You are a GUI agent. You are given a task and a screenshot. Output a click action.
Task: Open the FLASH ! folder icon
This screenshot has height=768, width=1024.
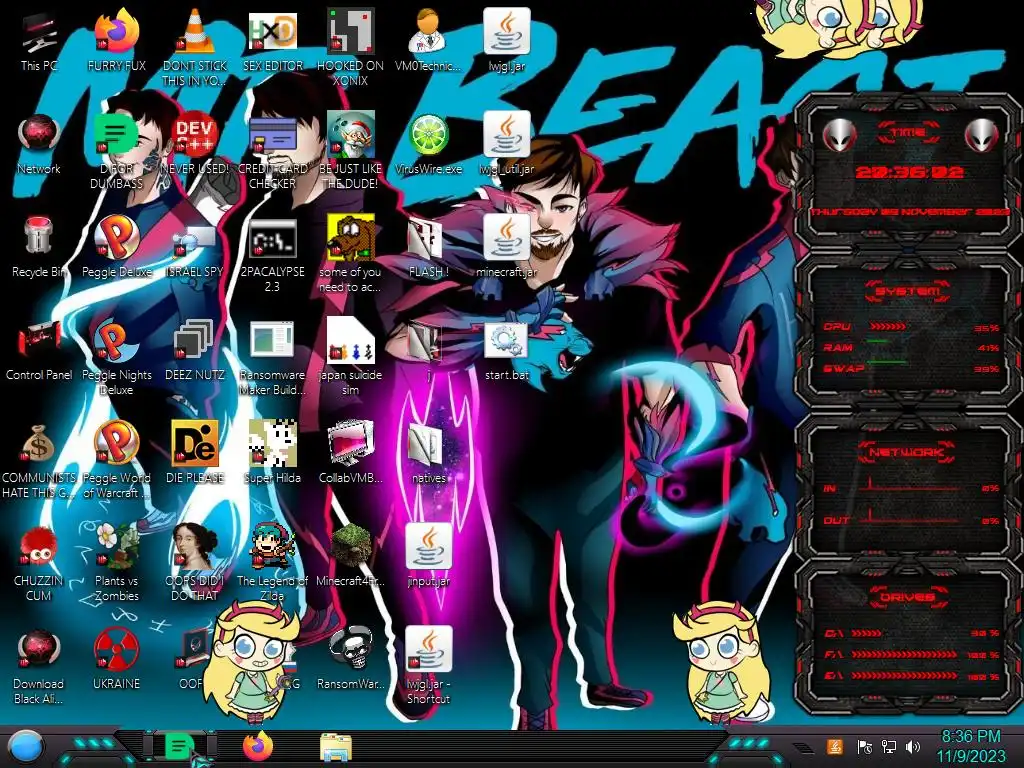click(x=424, y=239)
